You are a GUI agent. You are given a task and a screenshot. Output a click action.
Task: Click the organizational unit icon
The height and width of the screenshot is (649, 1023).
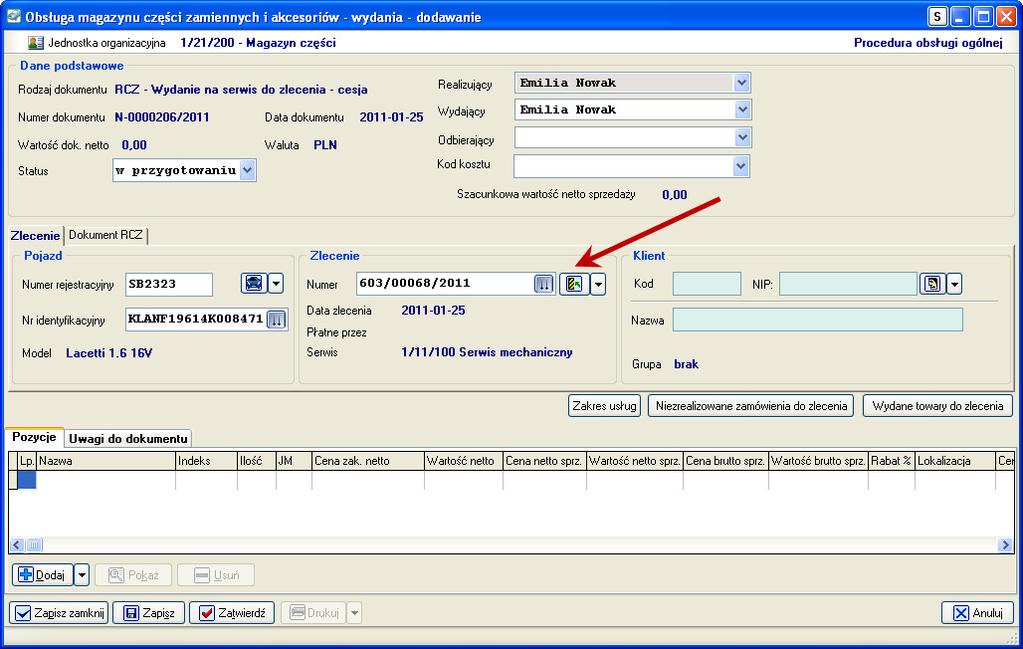coord(35,43)
